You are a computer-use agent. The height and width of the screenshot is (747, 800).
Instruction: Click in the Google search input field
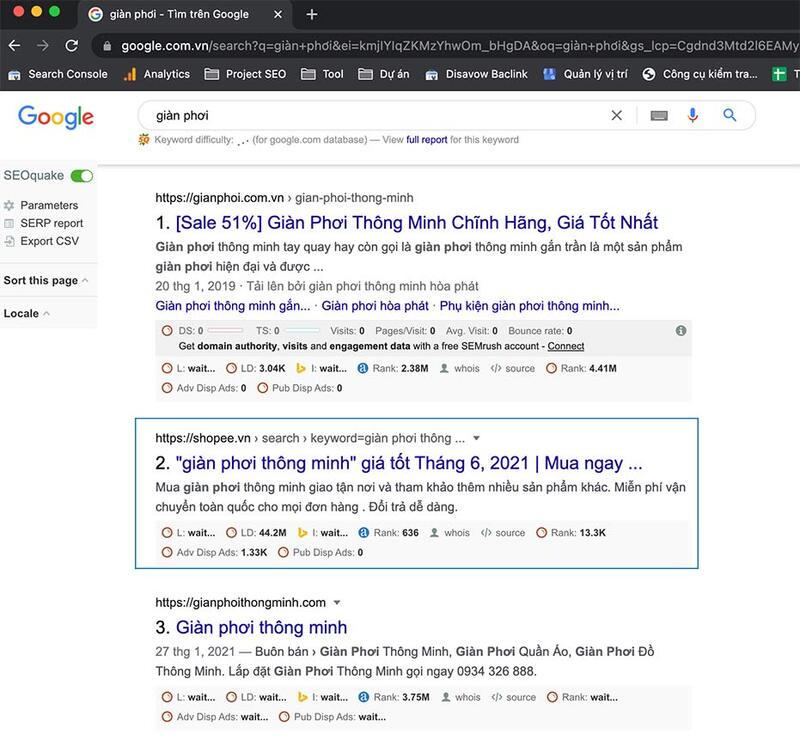tap(370, 116)
